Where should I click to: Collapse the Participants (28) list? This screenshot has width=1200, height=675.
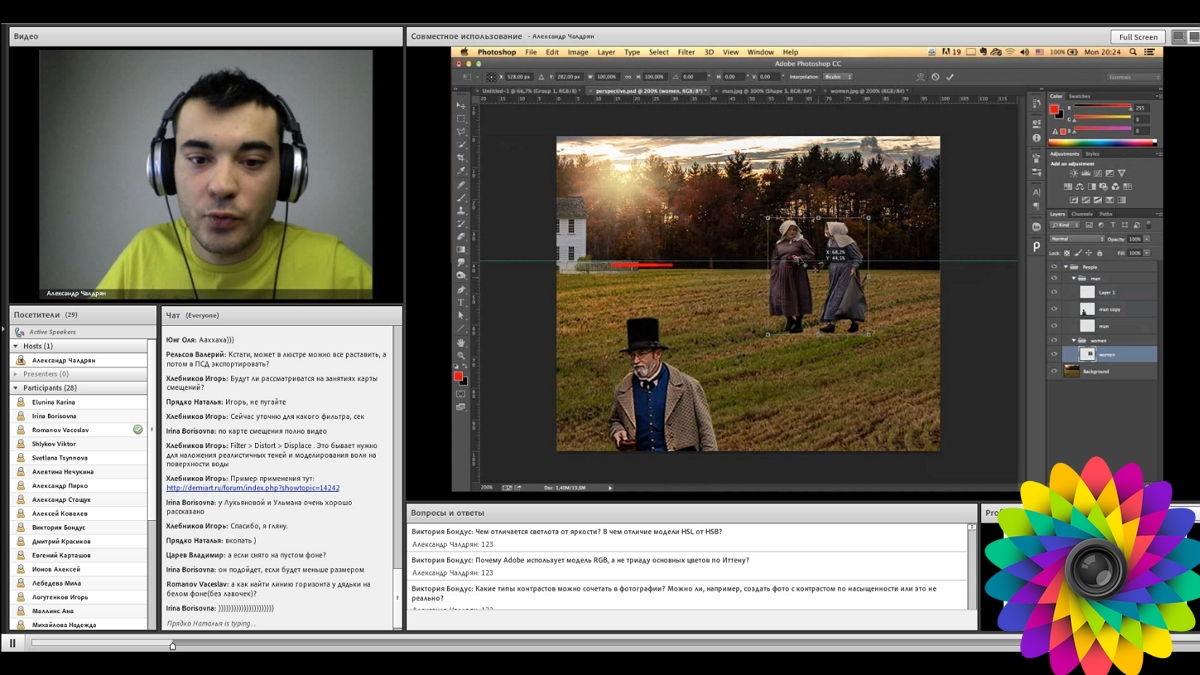click(x=15, y=388)
